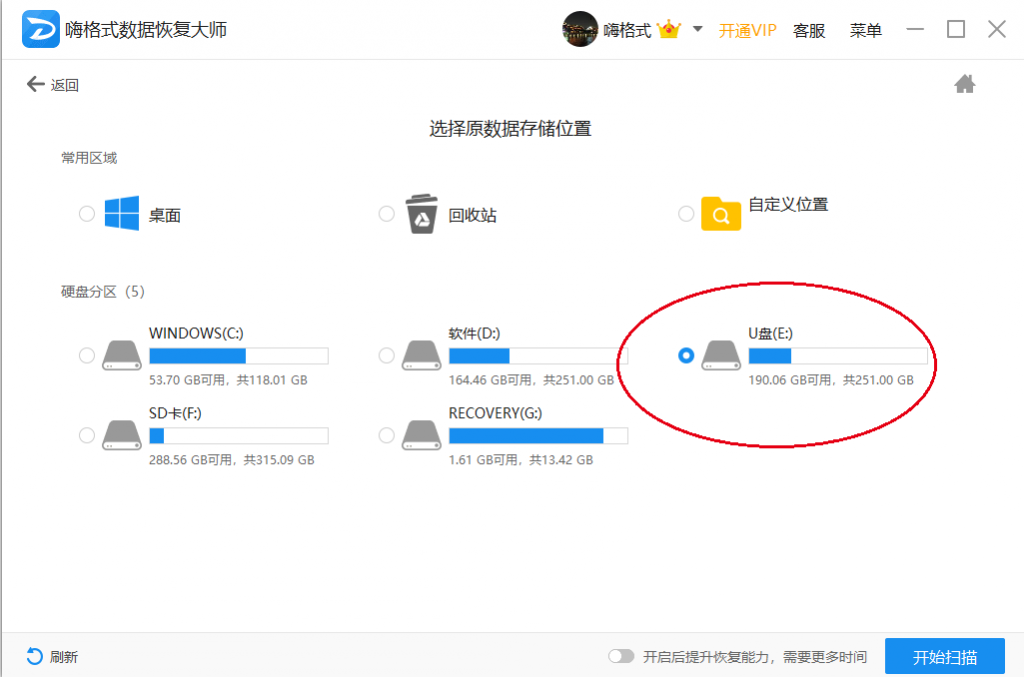Screen dimensions: 1024x677
Task: Click the SD卡(F:) drive icon
Action: pyautogui.click(x=122, y=435)
